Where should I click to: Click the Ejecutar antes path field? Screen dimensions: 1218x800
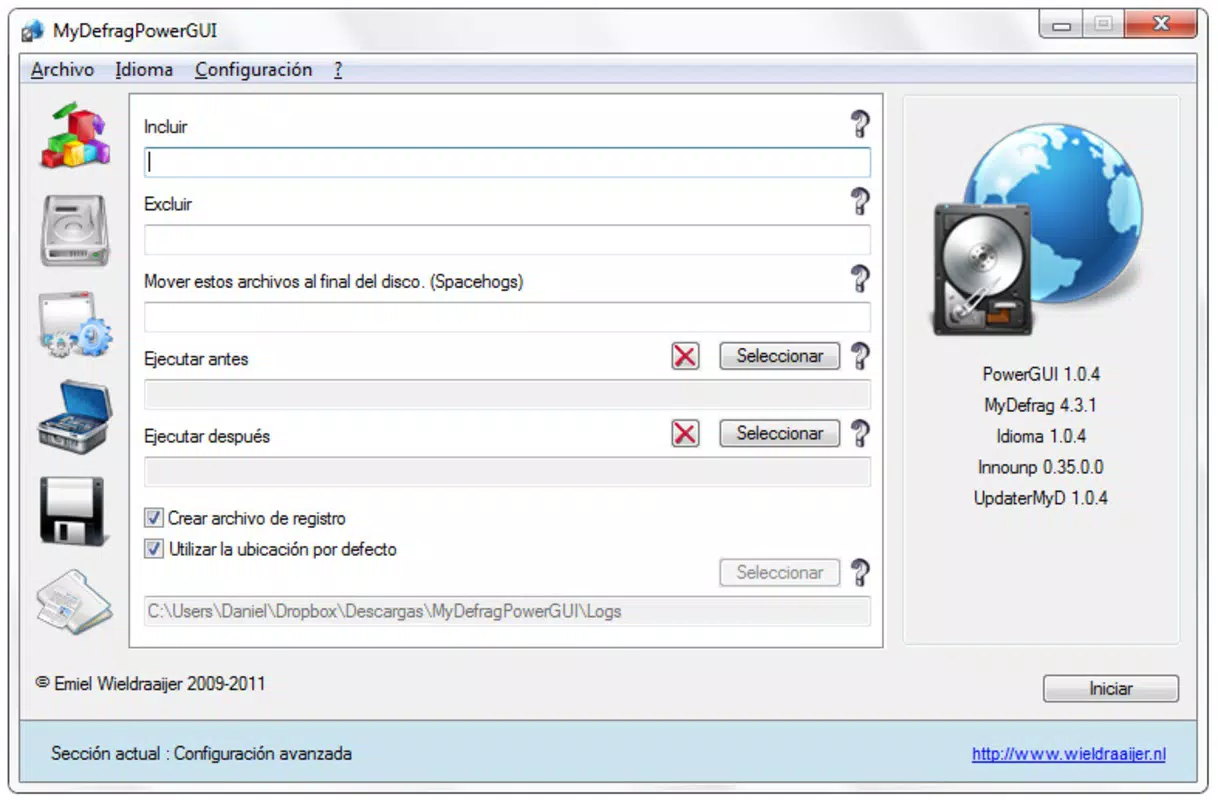tap(507, 394)
